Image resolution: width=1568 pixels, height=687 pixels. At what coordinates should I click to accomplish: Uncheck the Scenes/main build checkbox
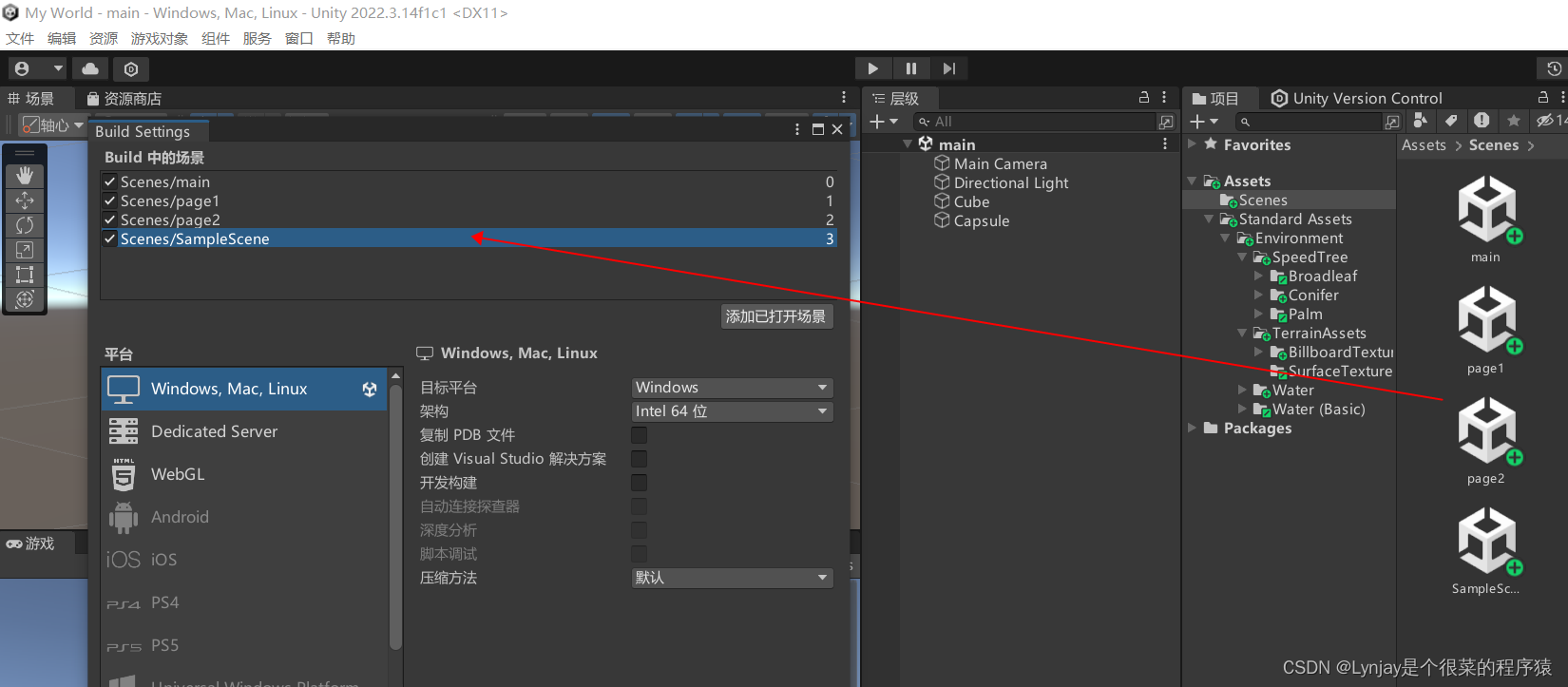[110, 181]
